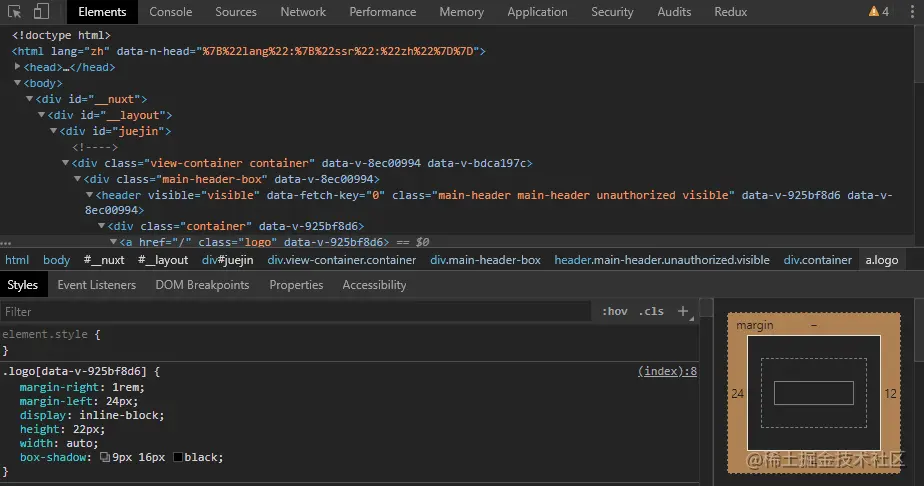Collapse the body element node
Screen dimensions: 924x486
coord(17,83)
